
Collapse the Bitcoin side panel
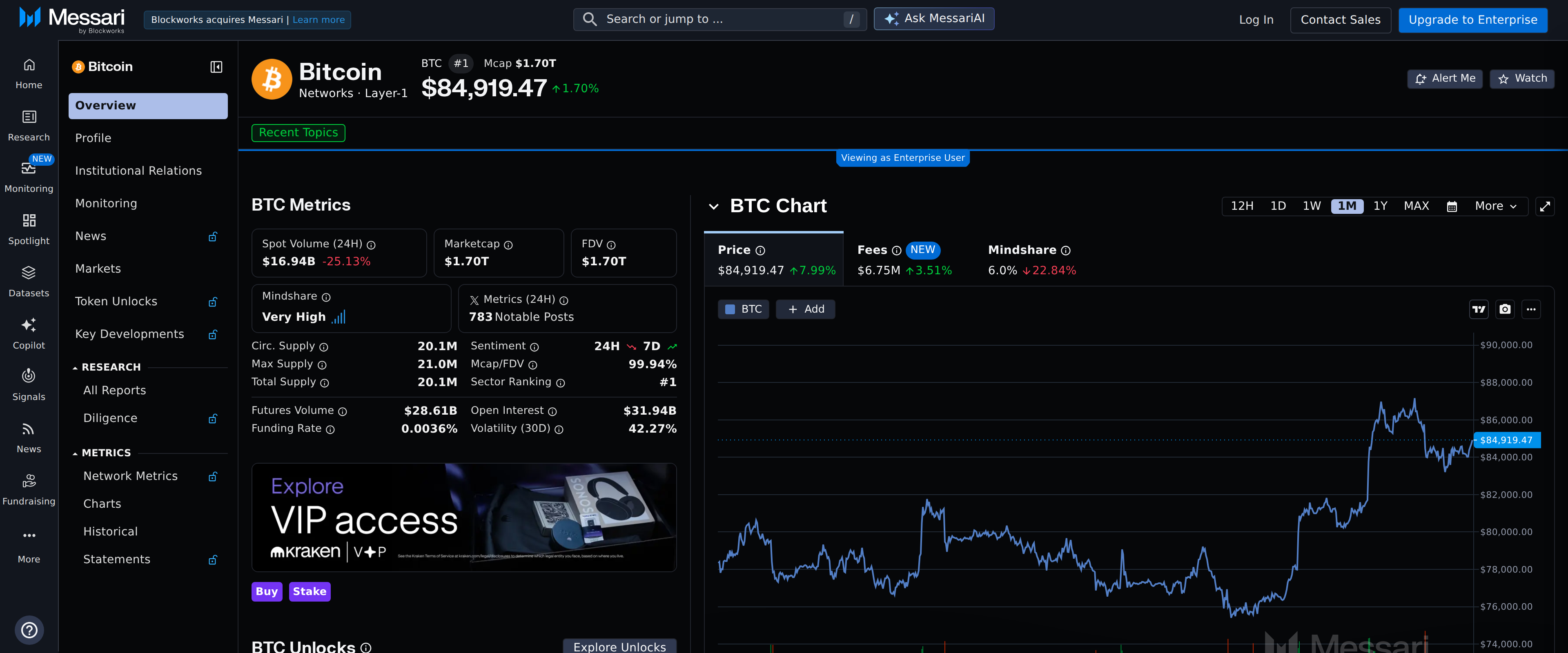[216, 67]
